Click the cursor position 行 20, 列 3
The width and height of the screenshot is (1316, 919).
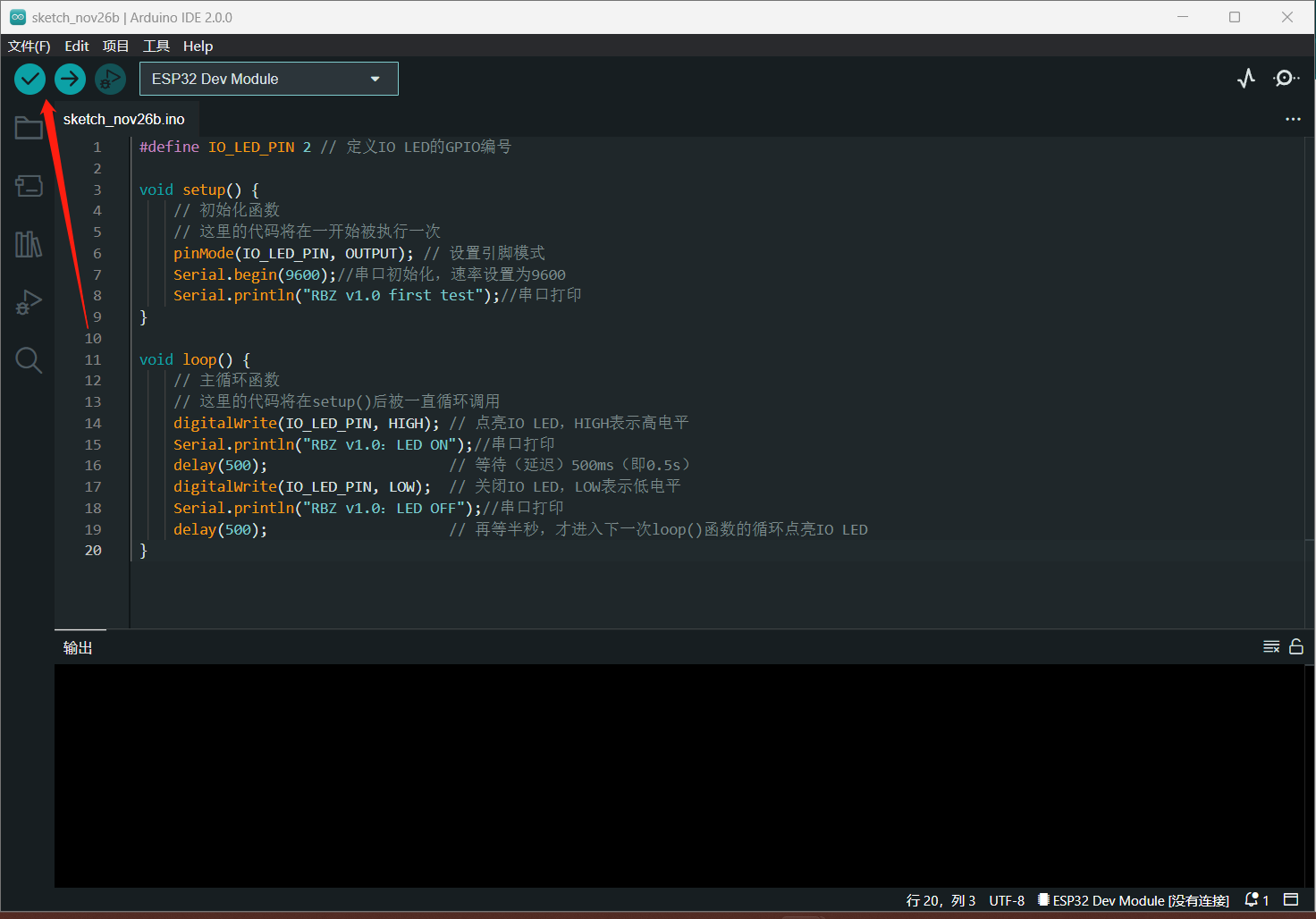(x=941, y=900)
